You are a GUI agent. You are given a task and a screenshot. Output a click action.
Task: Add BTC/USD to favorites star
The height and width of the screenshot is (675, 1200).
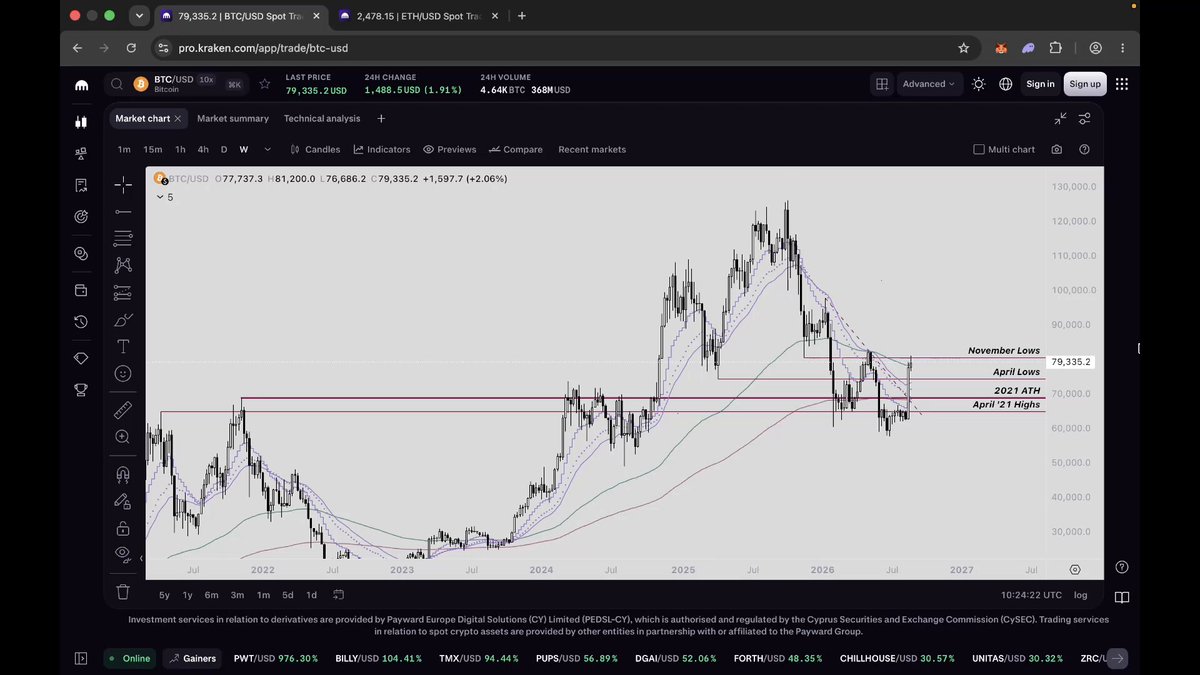264,84
